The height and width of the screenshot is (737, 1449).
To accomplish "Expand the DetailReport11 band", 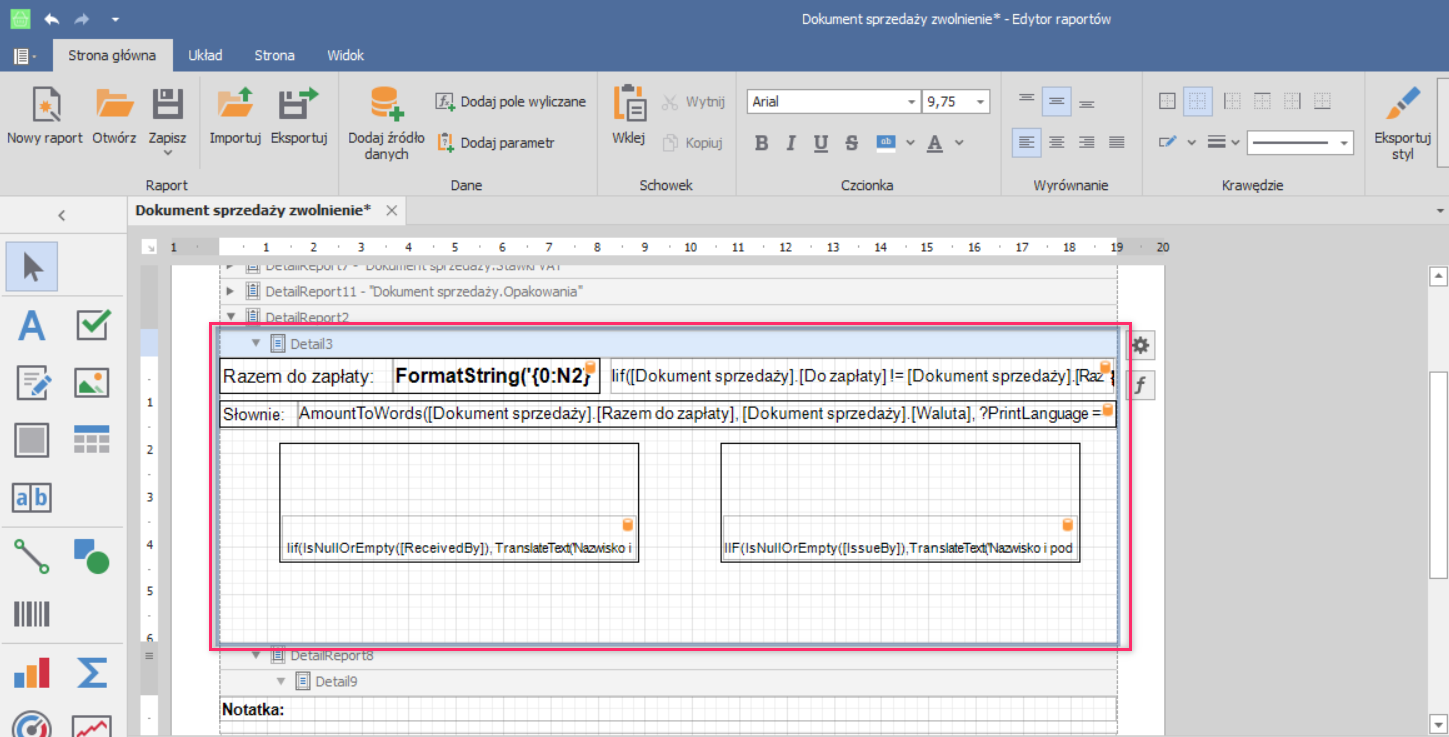I will click(230, 291).
